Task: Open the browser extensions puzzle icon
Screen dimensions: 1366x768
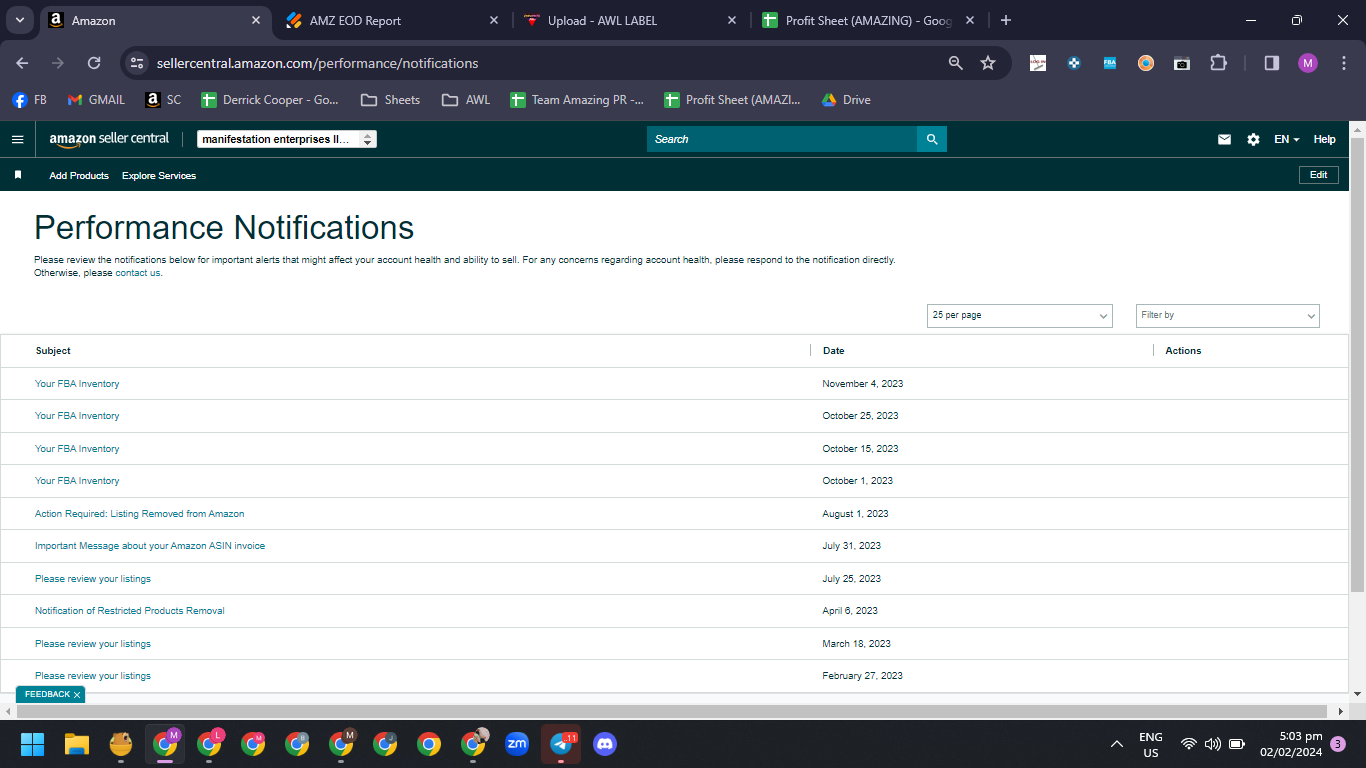Action: 1218,63
